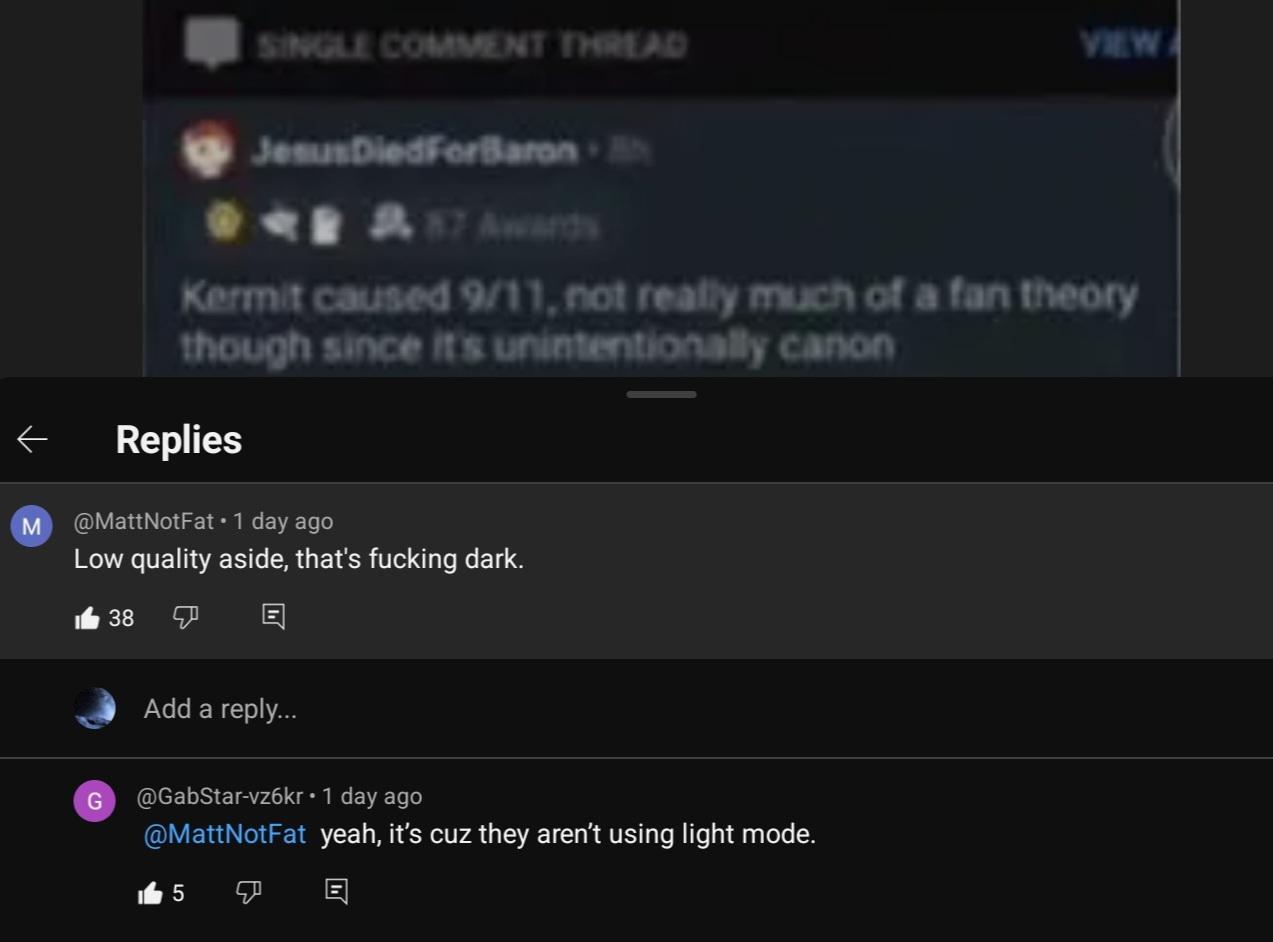1273x942 pixels.
Task: Open @MattNotFat channel from username
Action: (x=144, y=521)
